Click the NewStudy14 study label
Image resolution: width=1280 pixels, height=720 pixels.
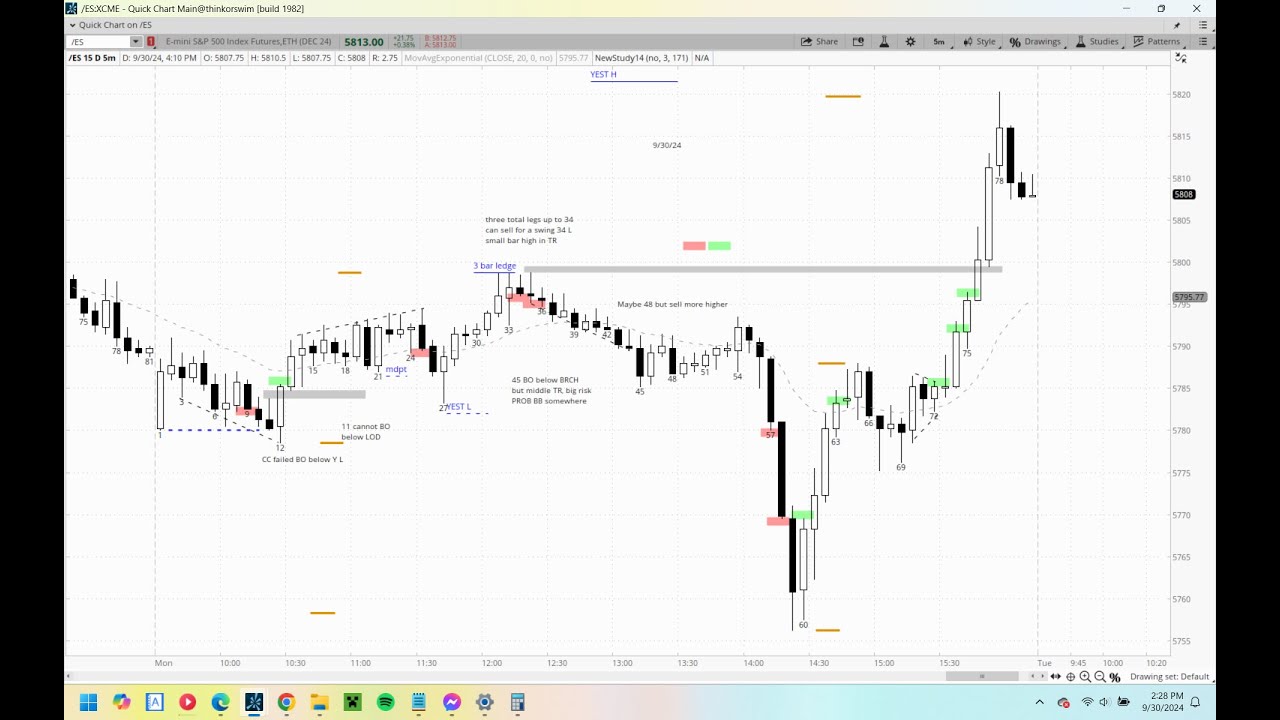[641, 58]
